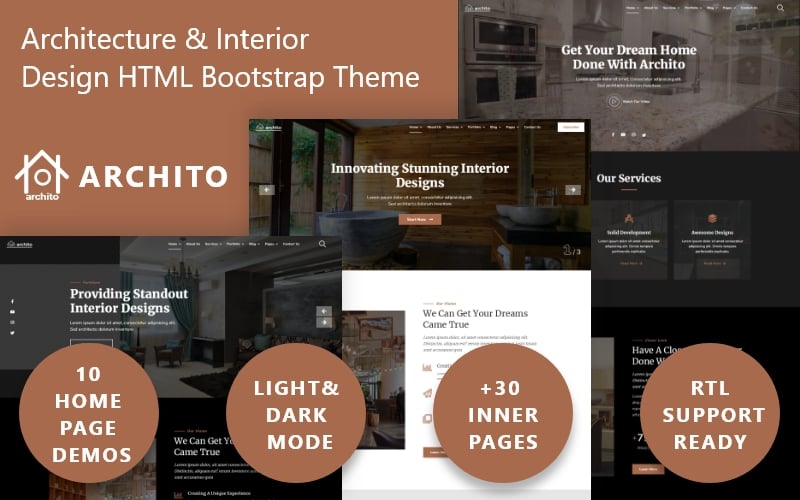Click the megaphone icon in white 'We Can Get Your Dreams' section
This screenshot has height=500, width=800.
coord(427,393)
